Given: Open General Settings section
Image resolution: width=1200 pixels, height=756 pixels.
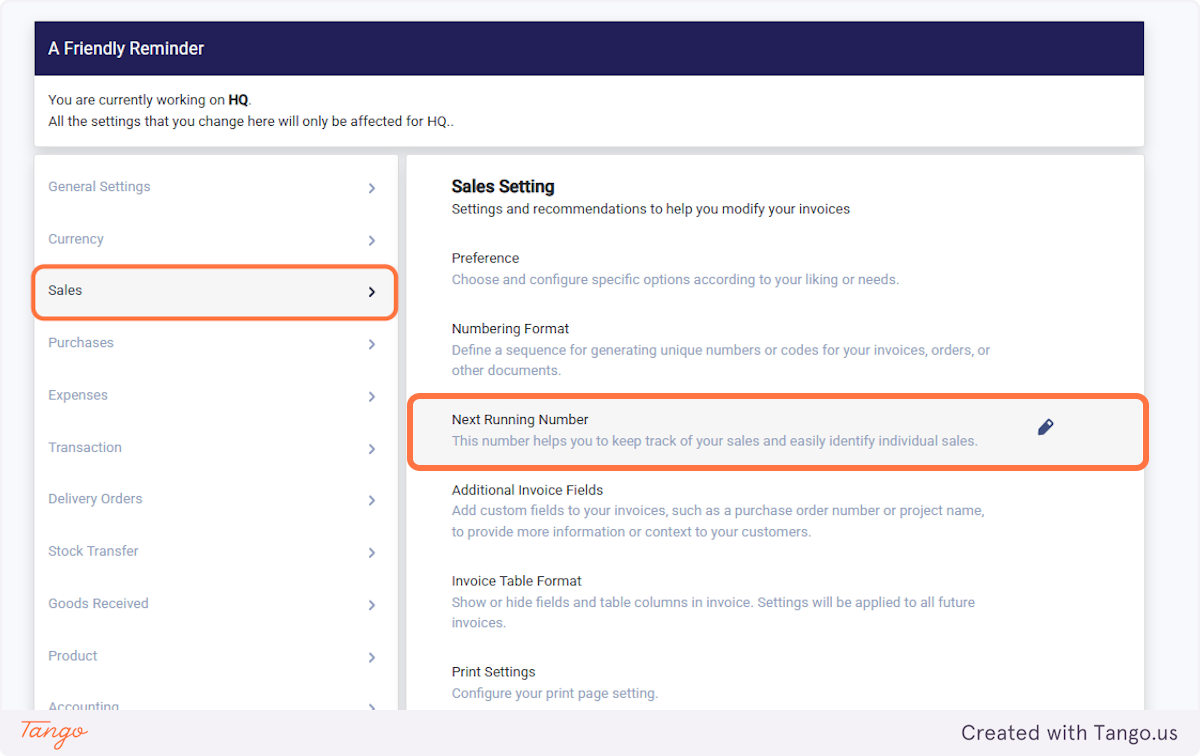Looking at the screenshot, I should (216, 187).
